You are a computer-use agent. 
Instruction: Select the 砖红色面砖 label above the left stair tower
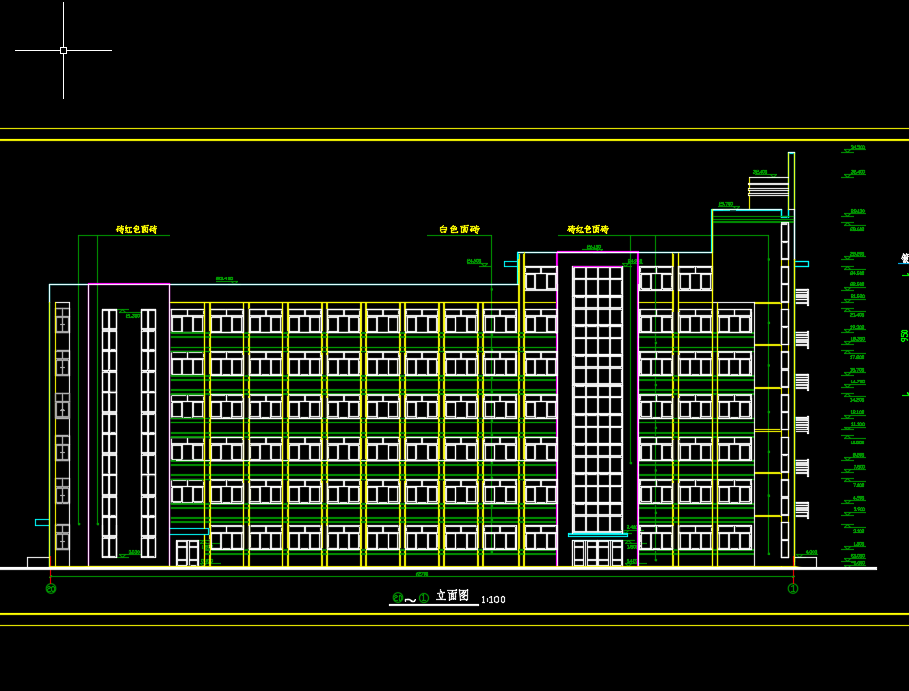(136, 230)
